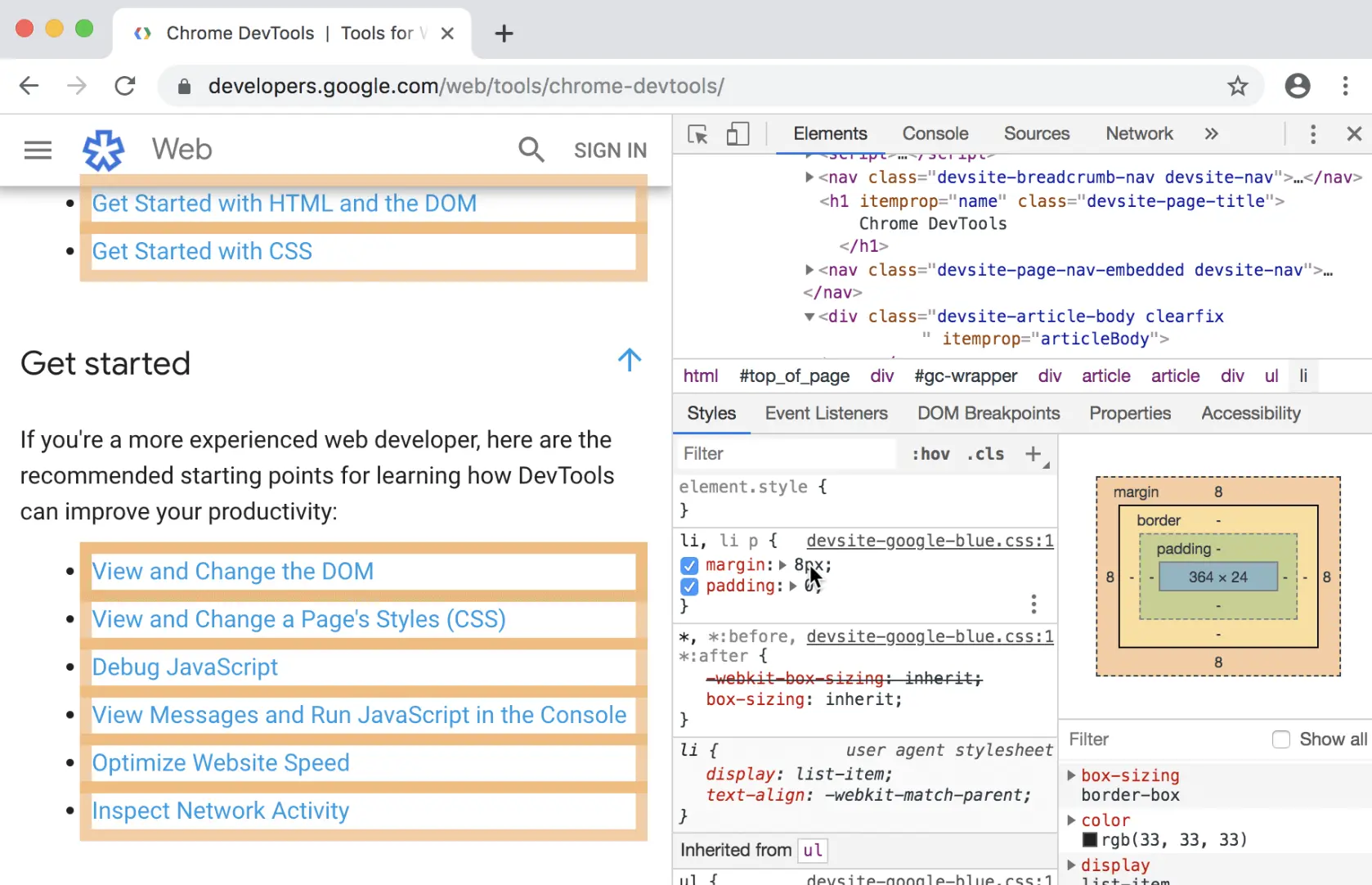Open the Event Listeners tab
Image resolution: width=1372 pixels, height=885 pixels.
pyautogui.click(x=827, y=414)
